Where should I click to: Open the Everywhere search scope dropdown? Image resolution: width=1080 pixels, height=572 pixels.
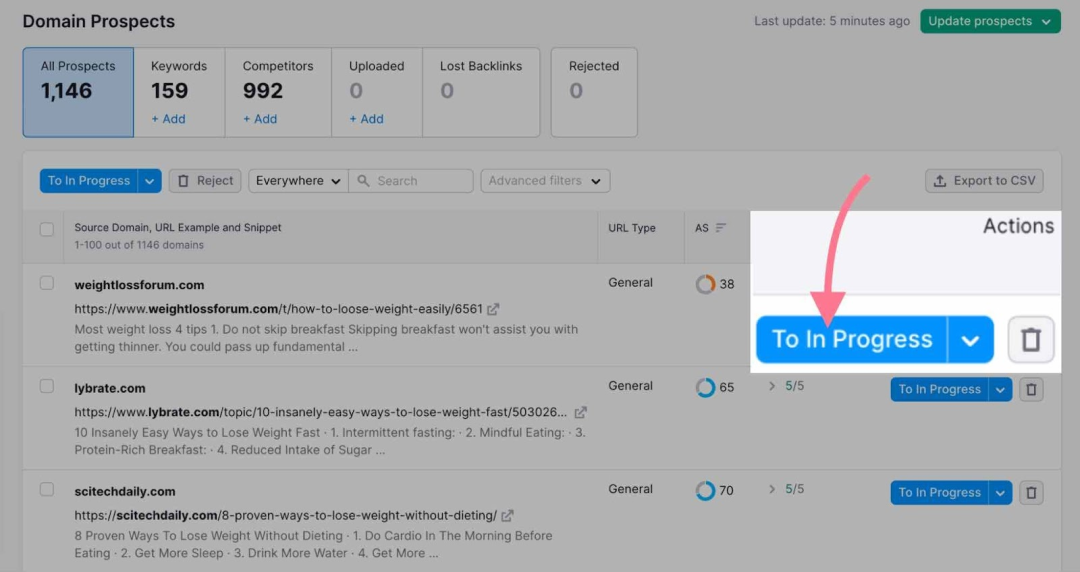[x=298, y=181]
